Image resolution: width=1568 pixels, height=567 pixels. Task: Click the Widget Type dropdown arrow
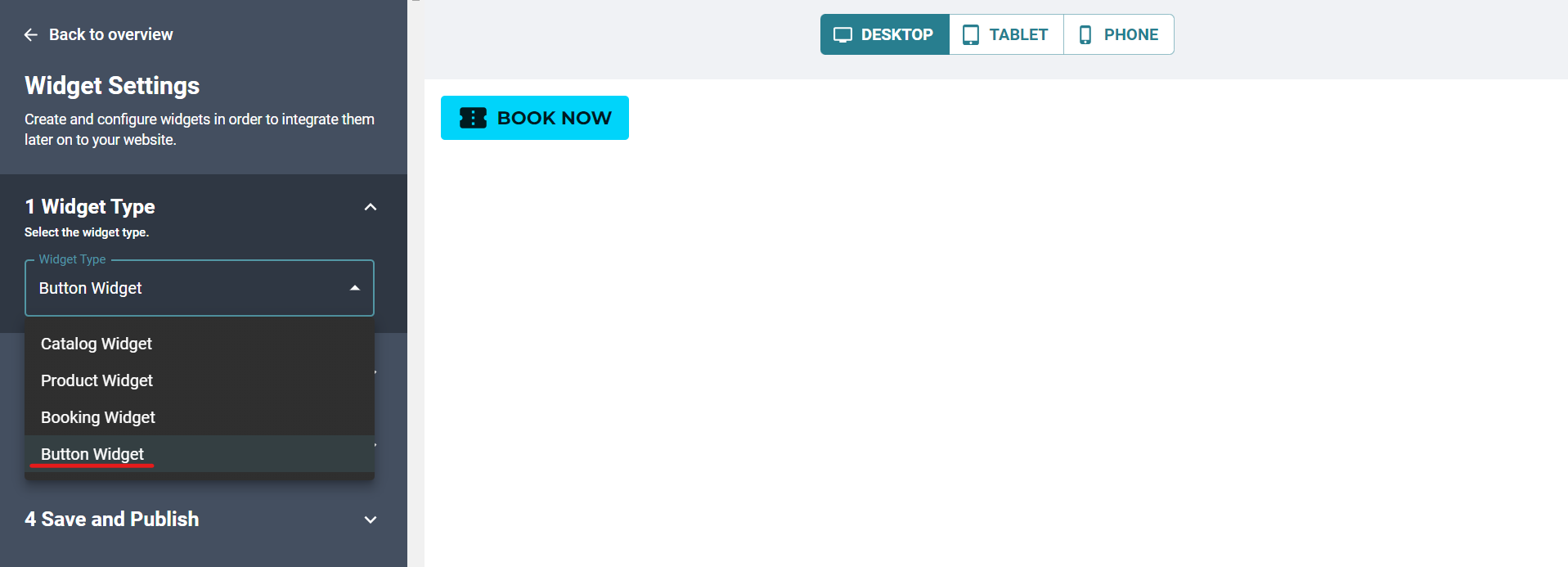[355, 288]
